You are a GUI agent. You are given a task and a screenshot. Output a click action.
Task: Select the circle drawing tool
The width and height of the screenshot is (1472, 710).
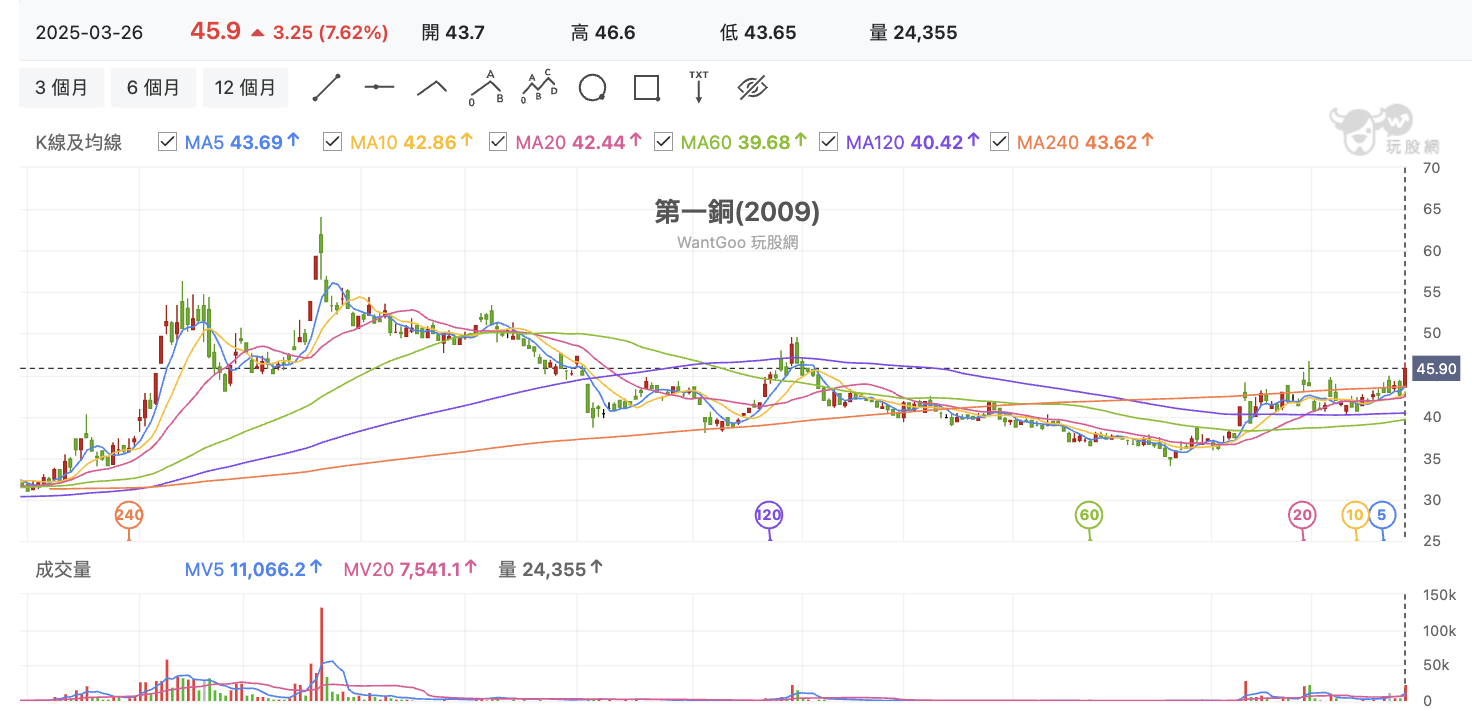click(593, 88)
